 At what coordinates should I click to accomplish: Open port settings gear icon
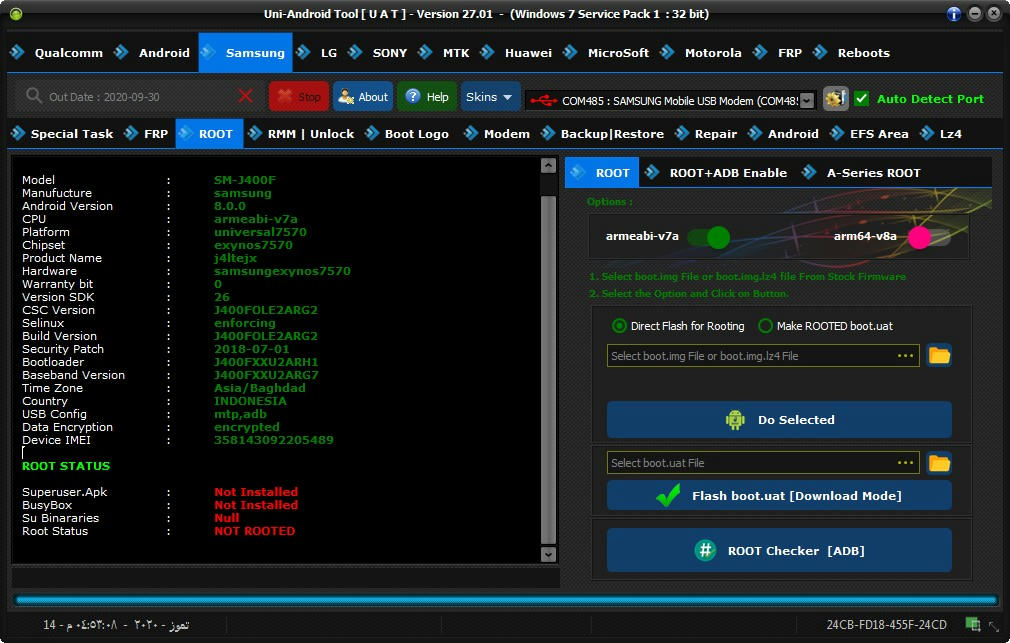[835, 99]
